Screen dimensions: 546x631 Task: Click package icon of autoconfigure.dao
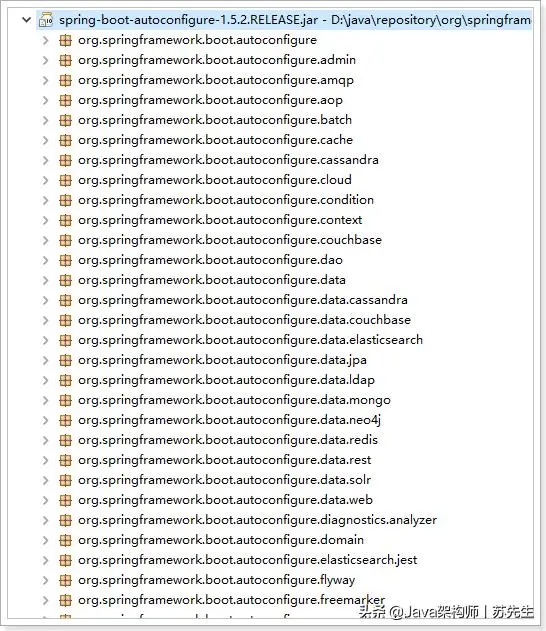65,260
